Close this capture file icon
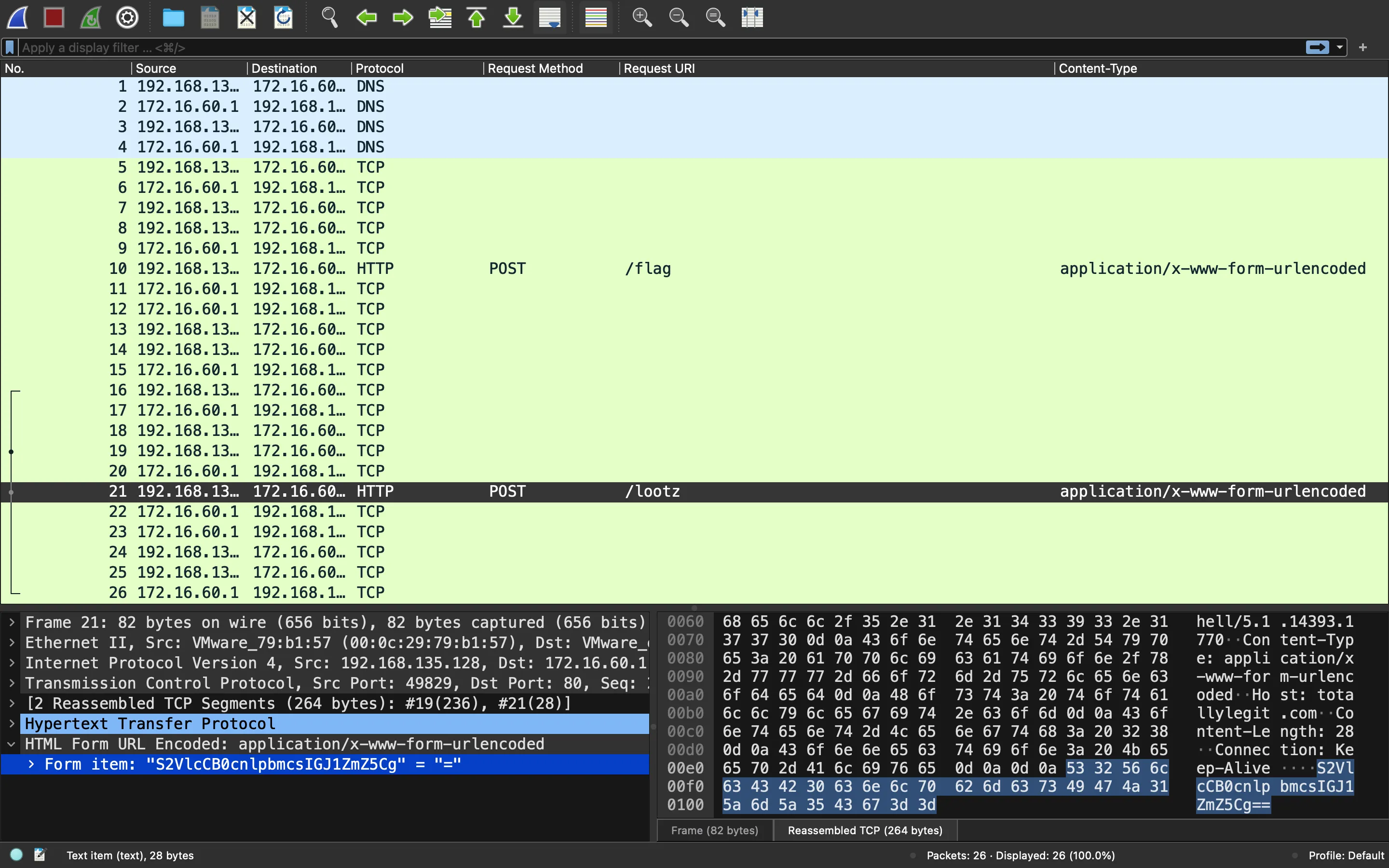This screenshot has width=1389, height=868. coord(247,17)
